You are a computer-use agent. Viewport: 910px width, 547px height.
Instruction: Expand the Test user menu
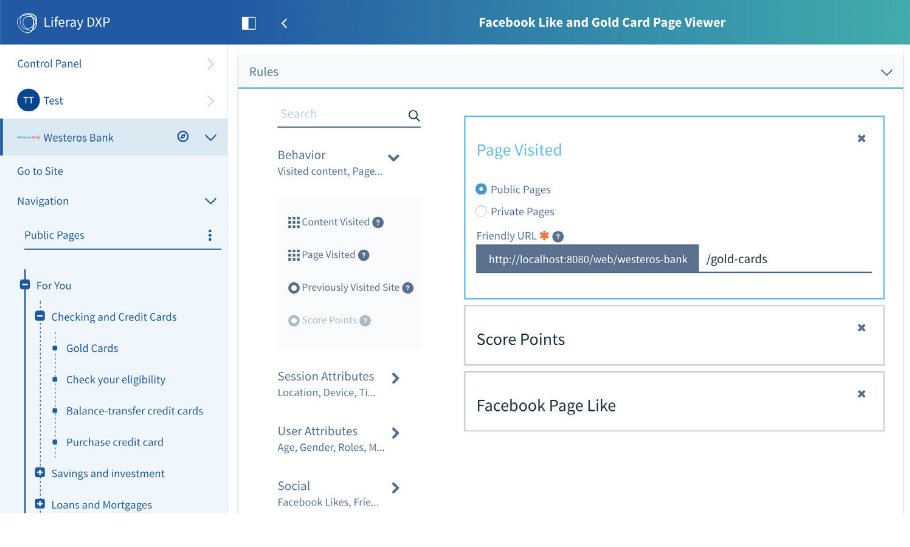coord(211,101)
